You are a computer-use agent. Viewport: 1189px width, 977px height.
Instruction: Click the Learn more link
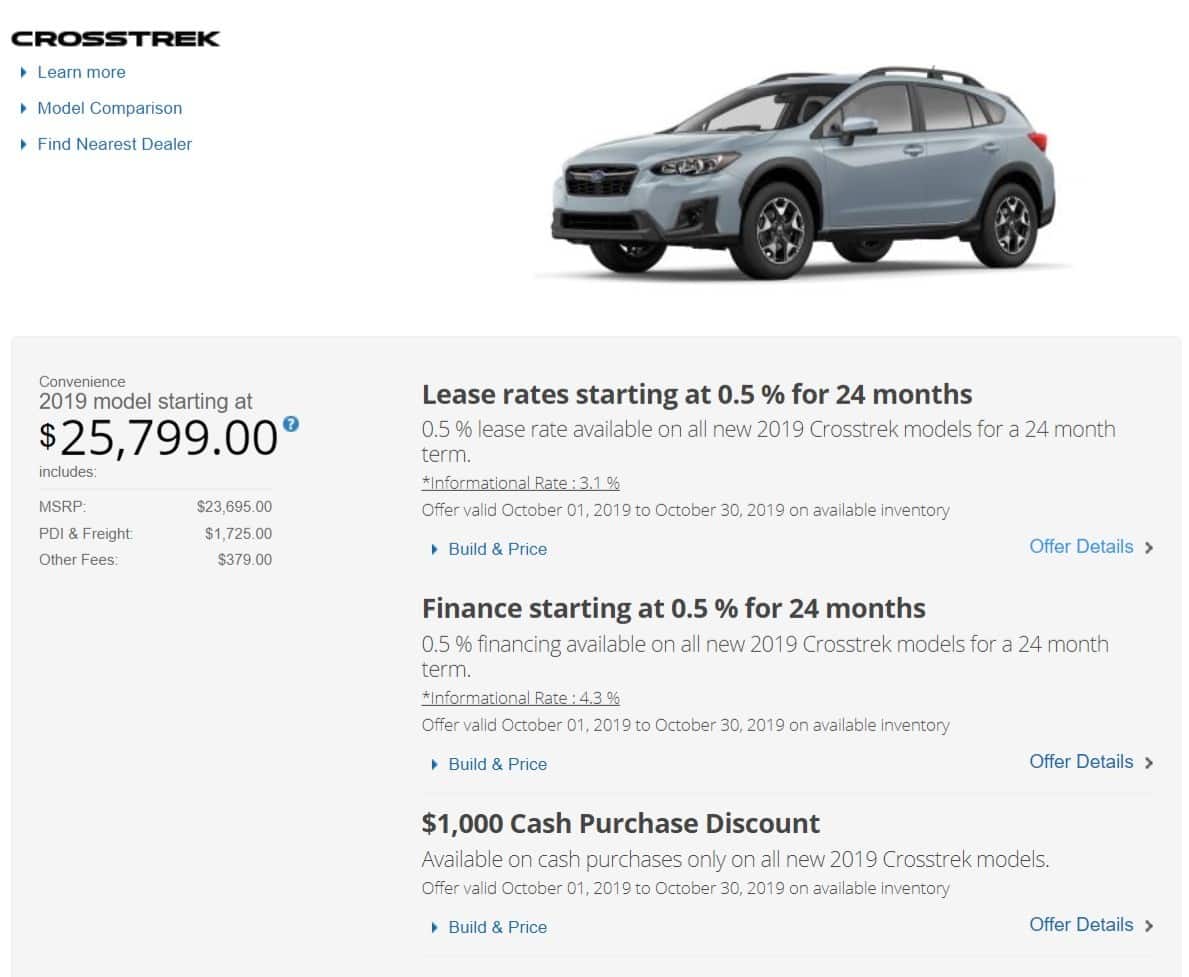[81, 72]
